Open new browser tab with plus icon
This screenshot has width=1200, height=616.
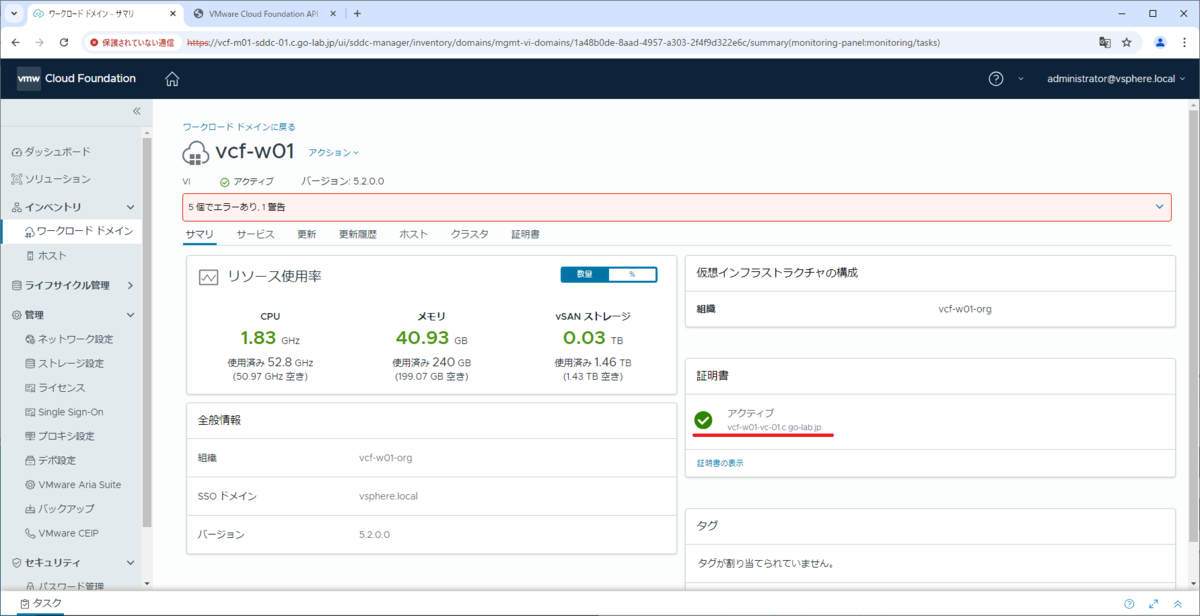(x=357, y=14)
